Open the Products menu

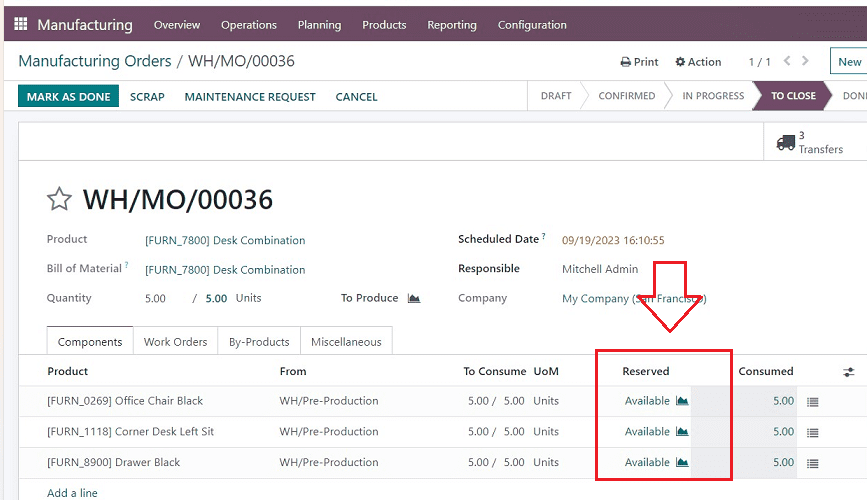384,25
